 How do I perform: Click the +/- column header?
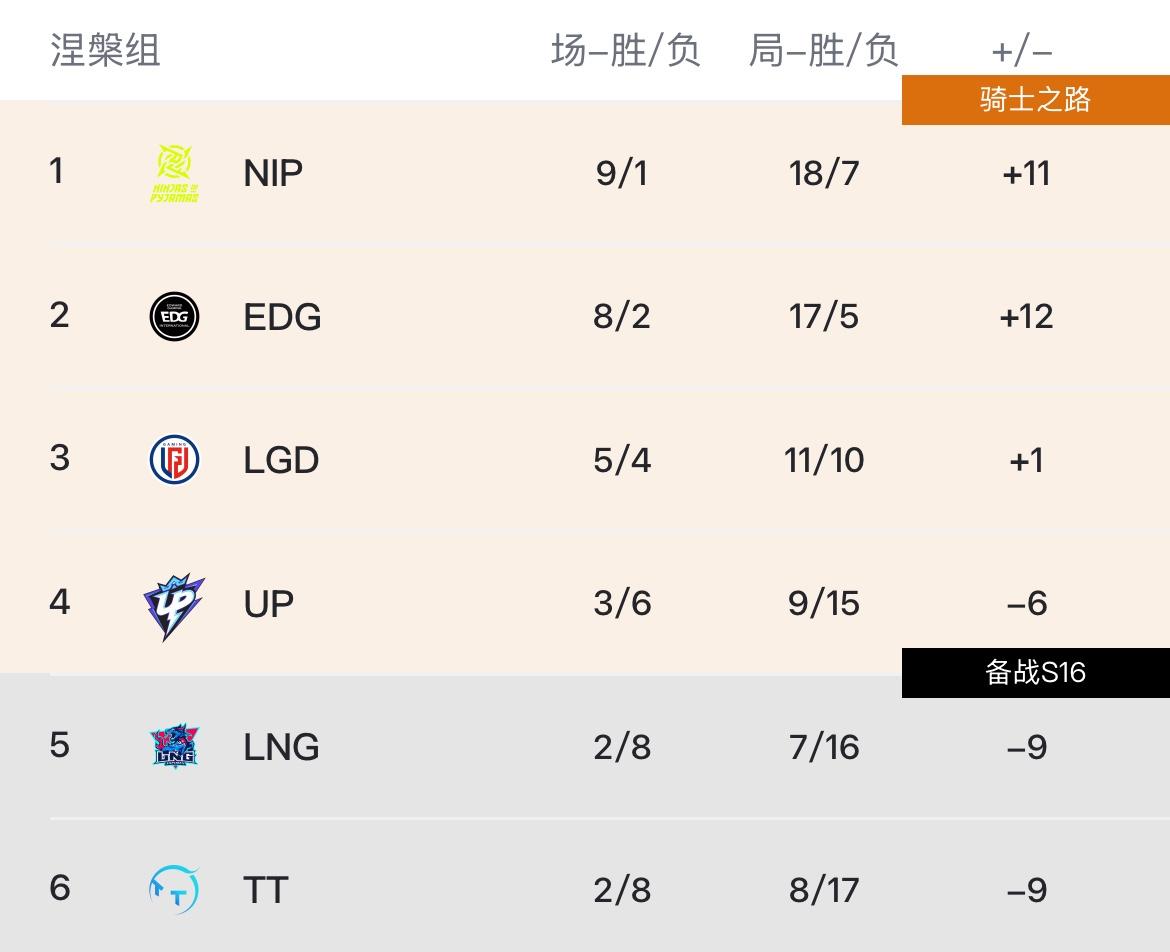(x=1022, y=50)
